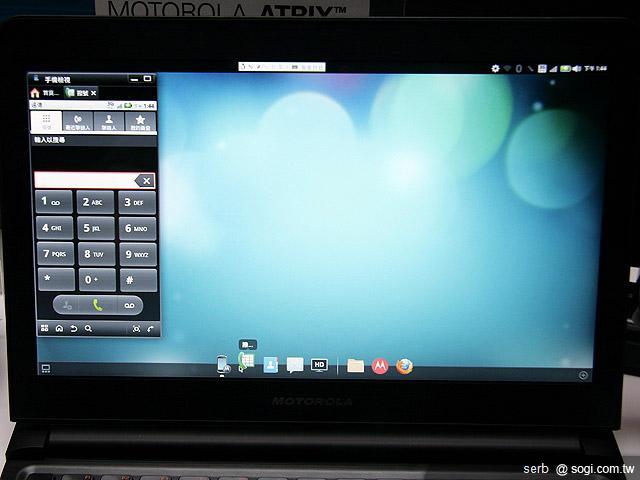Tap the 6 MNO key
The image size is (640, 480).
[138, 229]
